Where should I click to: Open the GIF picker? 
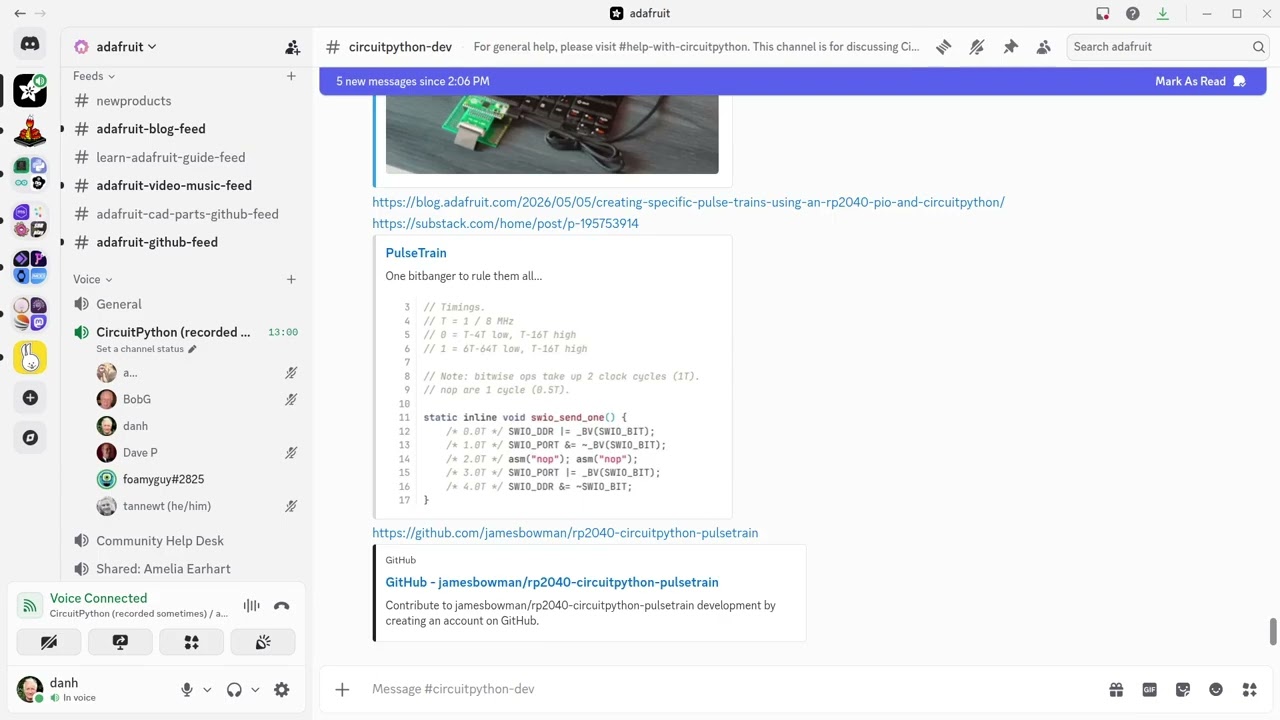(1150, 689)
